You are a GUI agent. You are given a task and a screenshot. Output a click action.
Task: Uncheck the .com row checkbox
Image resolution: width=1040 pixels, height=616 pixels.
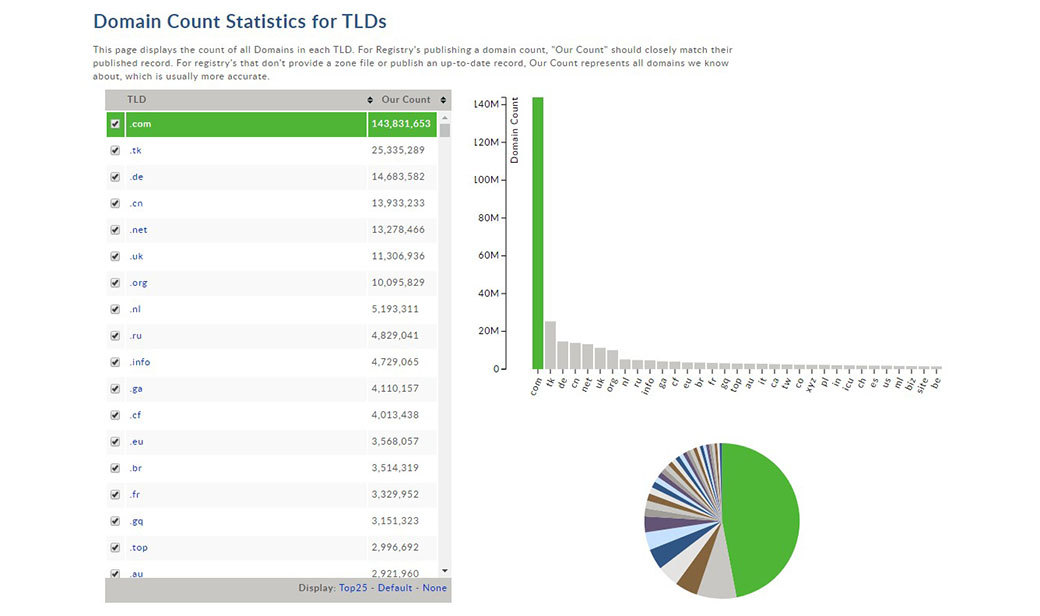pos(115,124)
